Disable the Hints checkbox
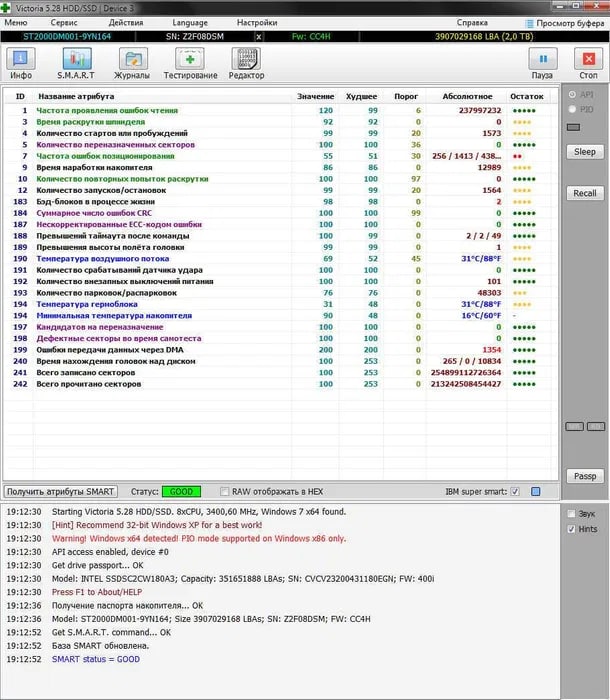 571,529
